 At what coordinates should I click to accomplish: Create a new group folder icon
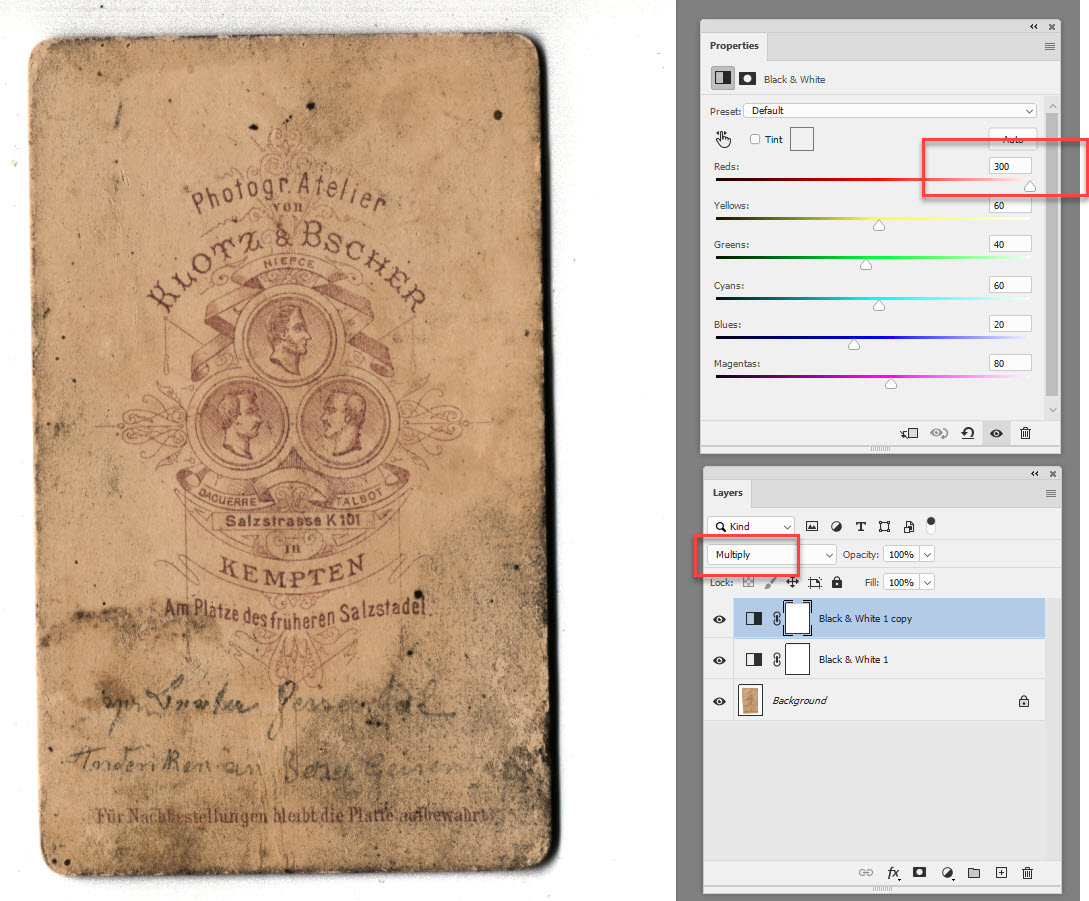pyautogui.click(x=973, y=872)
